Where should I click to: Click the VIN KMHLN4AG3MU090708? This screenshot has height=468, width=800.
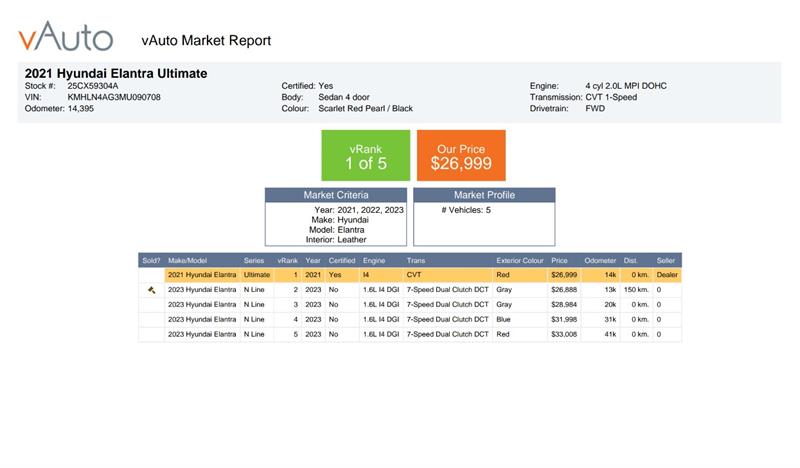tap(114, 97)
